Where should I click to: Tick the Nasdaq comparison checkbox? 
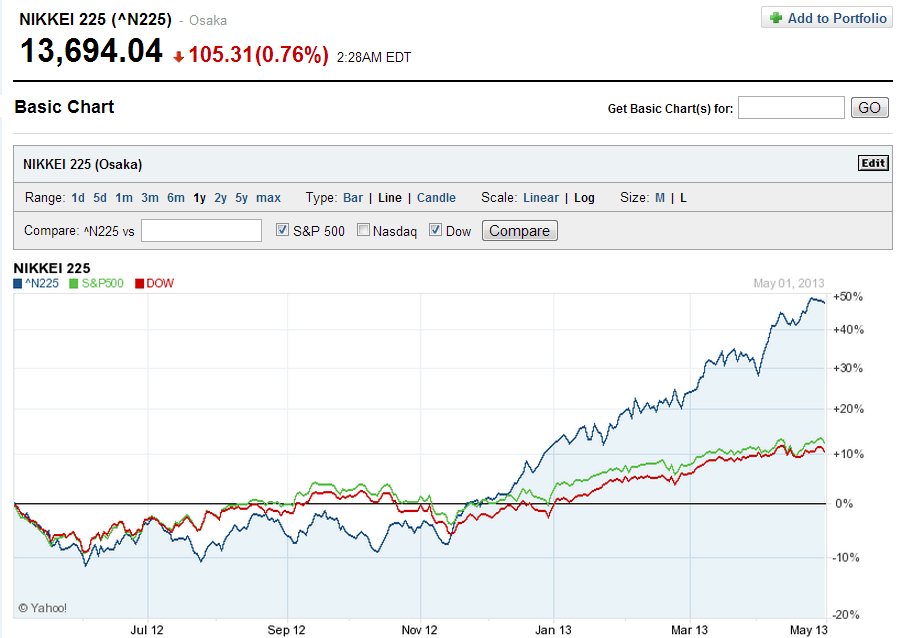tap(363, 230)
